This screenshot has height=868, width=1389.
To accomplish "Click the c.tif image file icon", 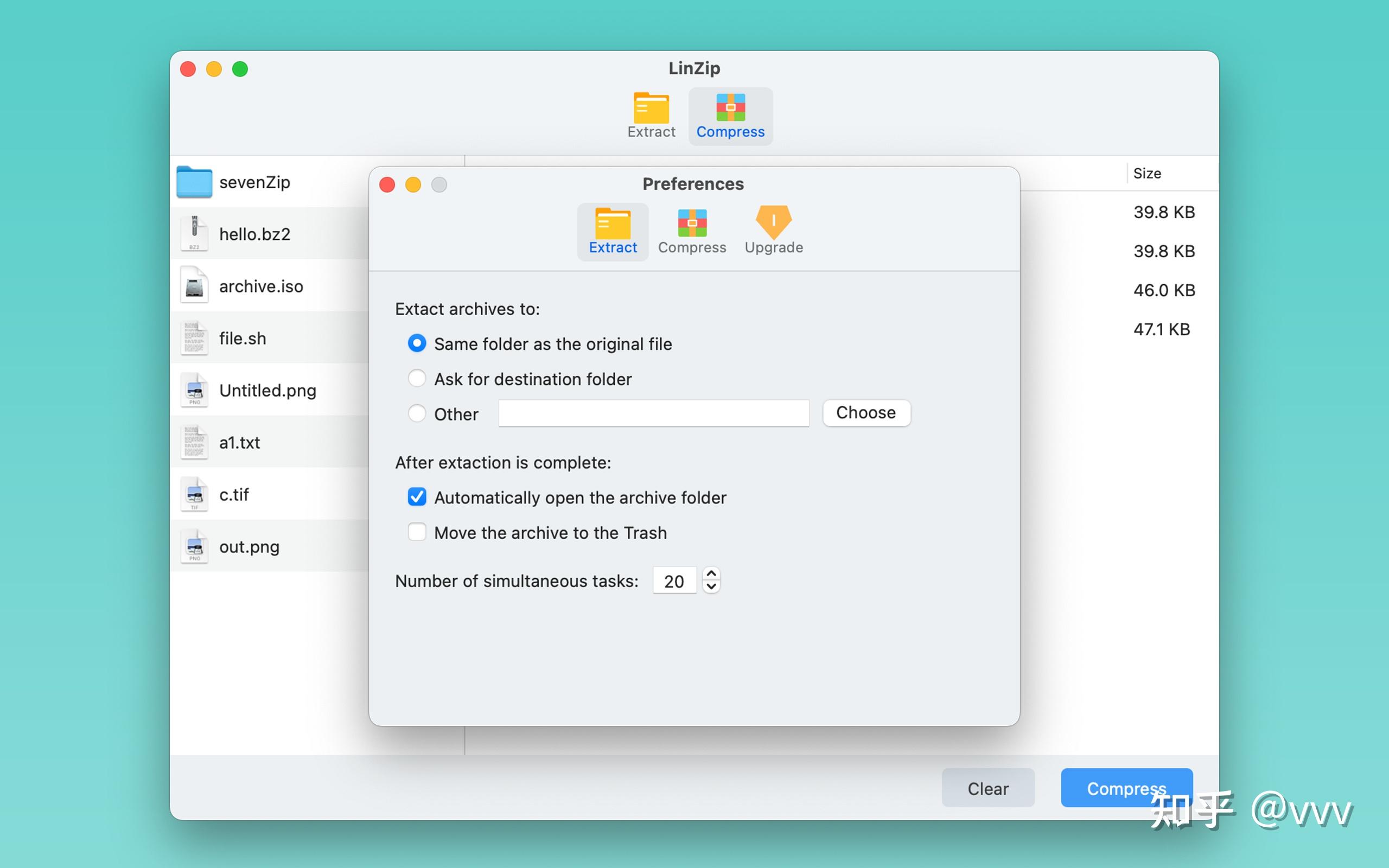I will point(194,494).
